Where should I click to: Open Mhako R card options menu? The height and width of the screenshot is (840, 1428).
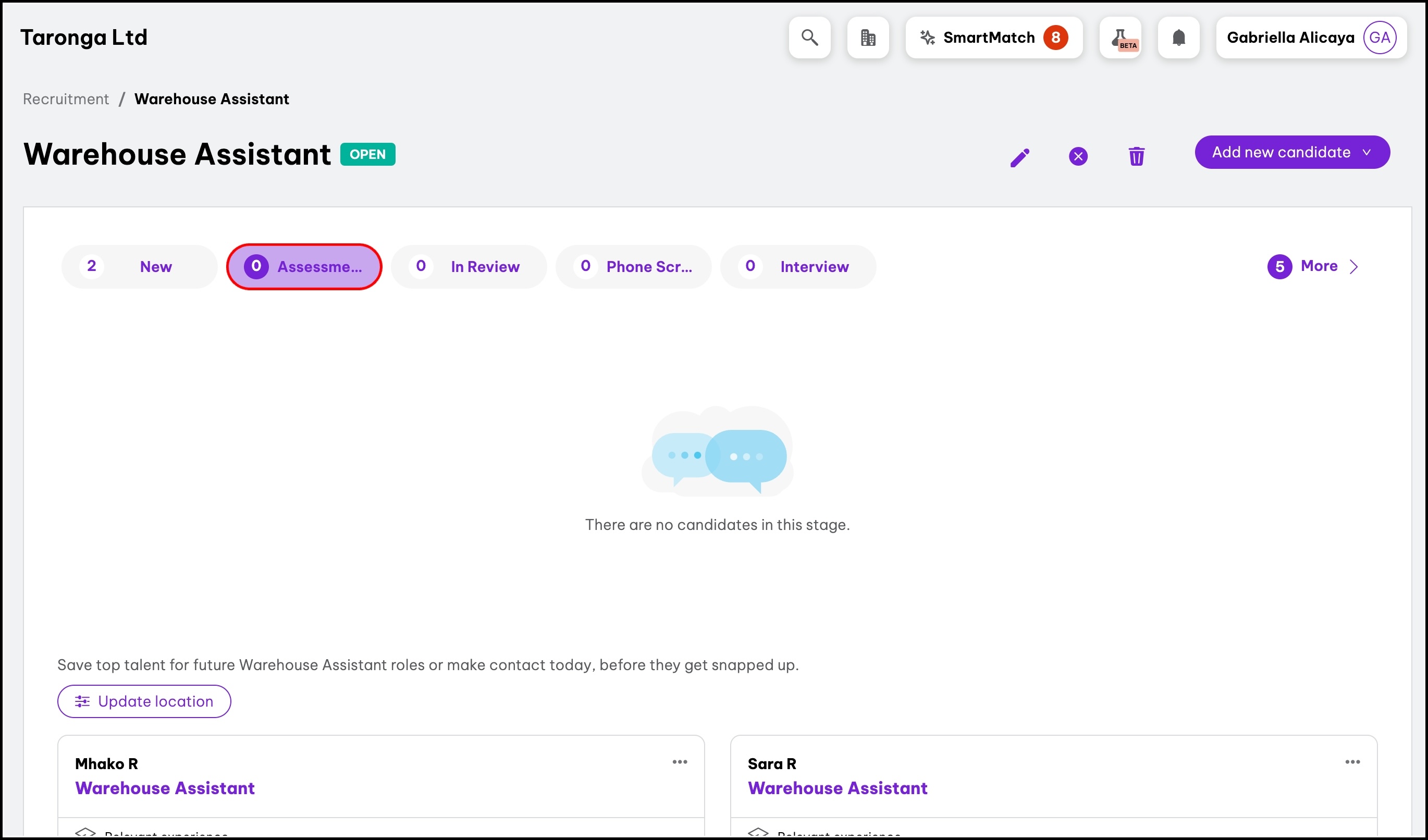click(680, 762)
